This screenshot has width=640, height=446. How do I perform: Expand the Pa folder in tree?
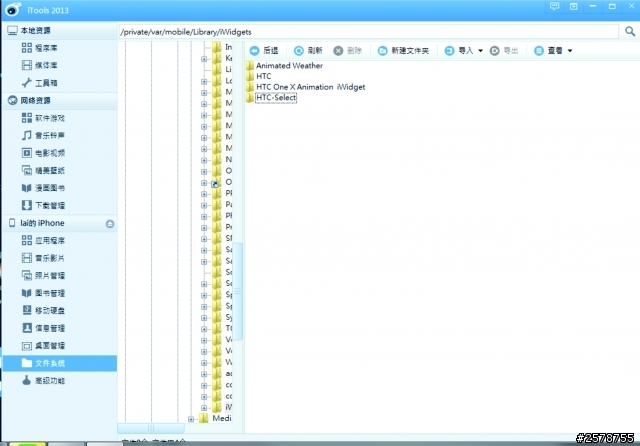click(x=204, y=205)
